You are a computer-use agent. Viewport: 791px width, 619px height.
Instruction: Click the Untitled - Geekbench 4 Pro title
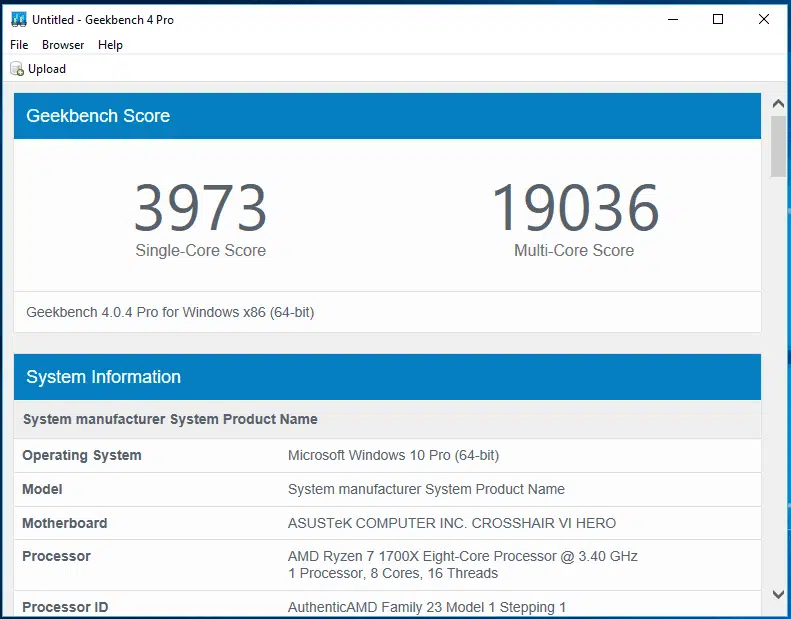pyautogui.click(x=103, y=20)
